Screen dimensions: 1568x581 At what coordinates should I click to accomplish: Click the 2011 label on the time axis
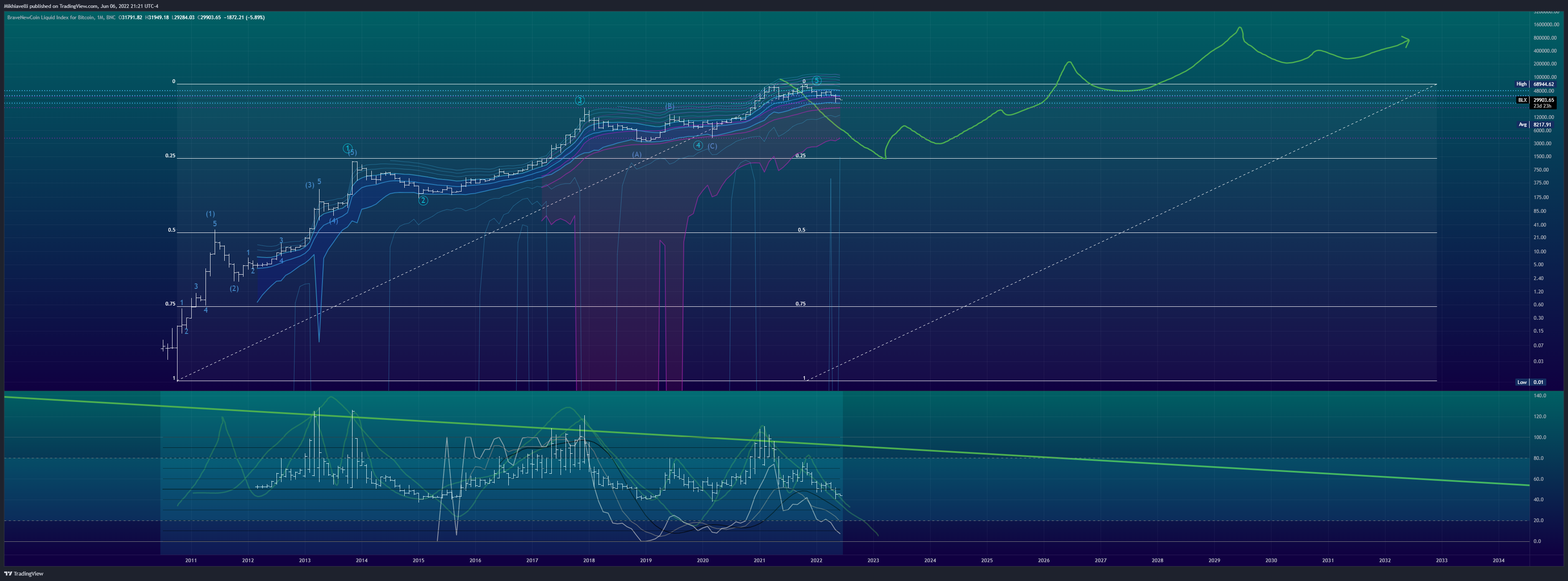[190, 560]
